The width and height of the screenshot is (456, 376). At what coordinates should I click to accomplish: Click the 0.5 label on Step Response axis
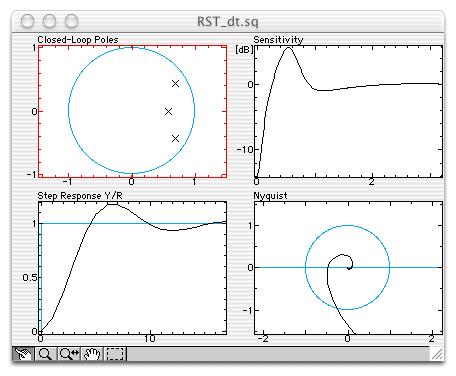(30, 277)
